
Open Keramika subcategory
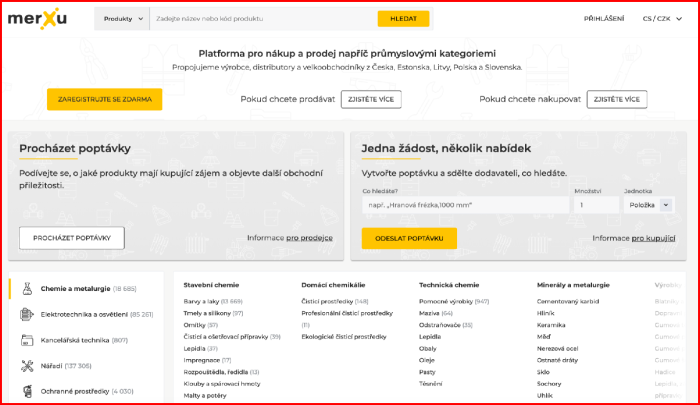coord(551,325)
